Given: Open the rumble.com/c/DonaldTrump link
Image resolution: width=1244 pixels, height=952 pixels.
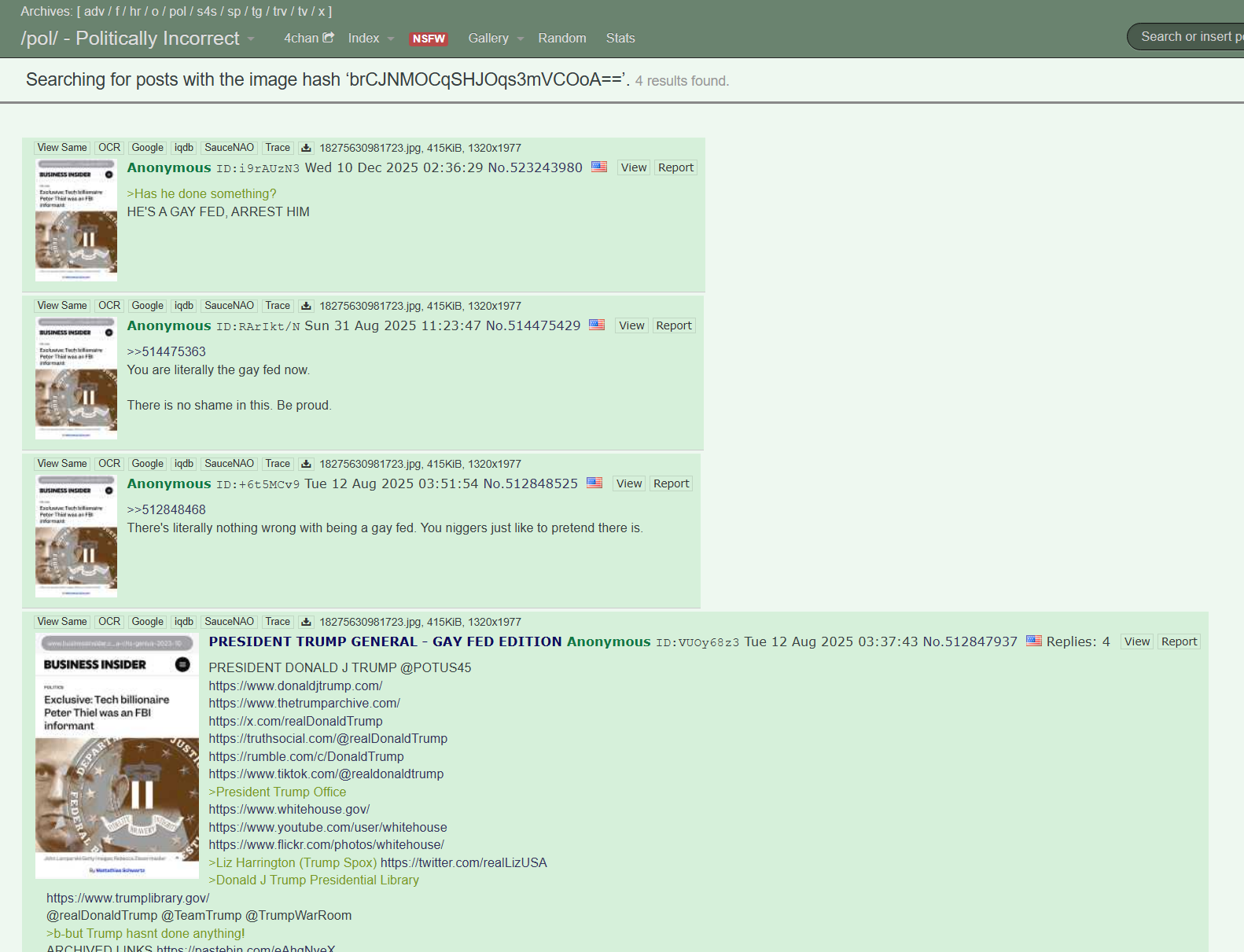Looking at the screenshot, I should [x=307, y=756].
